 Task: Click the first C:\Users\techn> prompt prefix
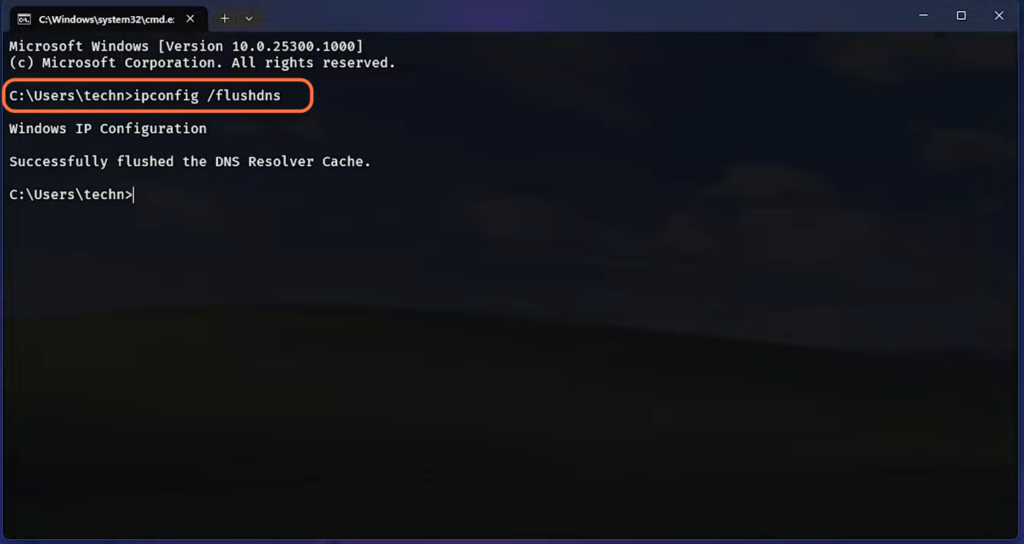[x=71, y=96]
